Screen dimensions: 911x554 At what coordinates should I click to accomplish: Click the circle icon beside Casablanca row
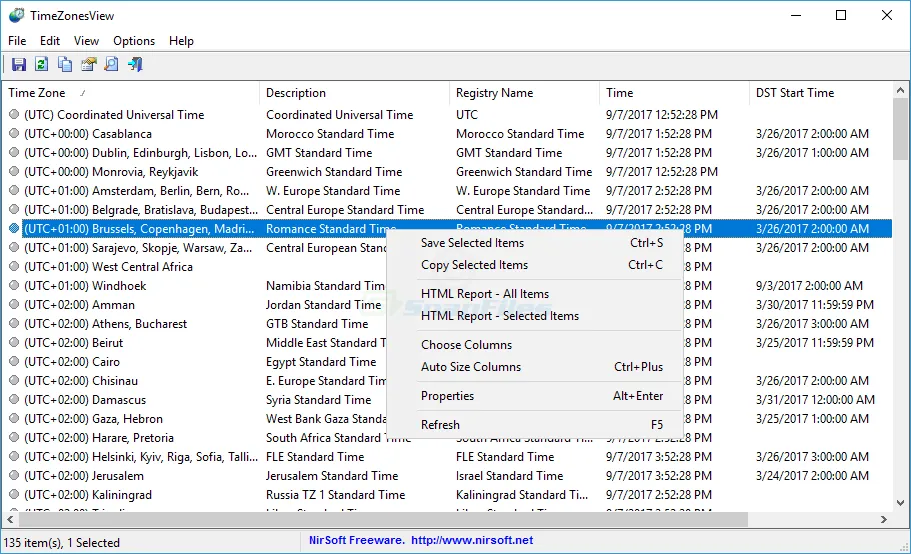pyautogui.click(x=14, y=134)
